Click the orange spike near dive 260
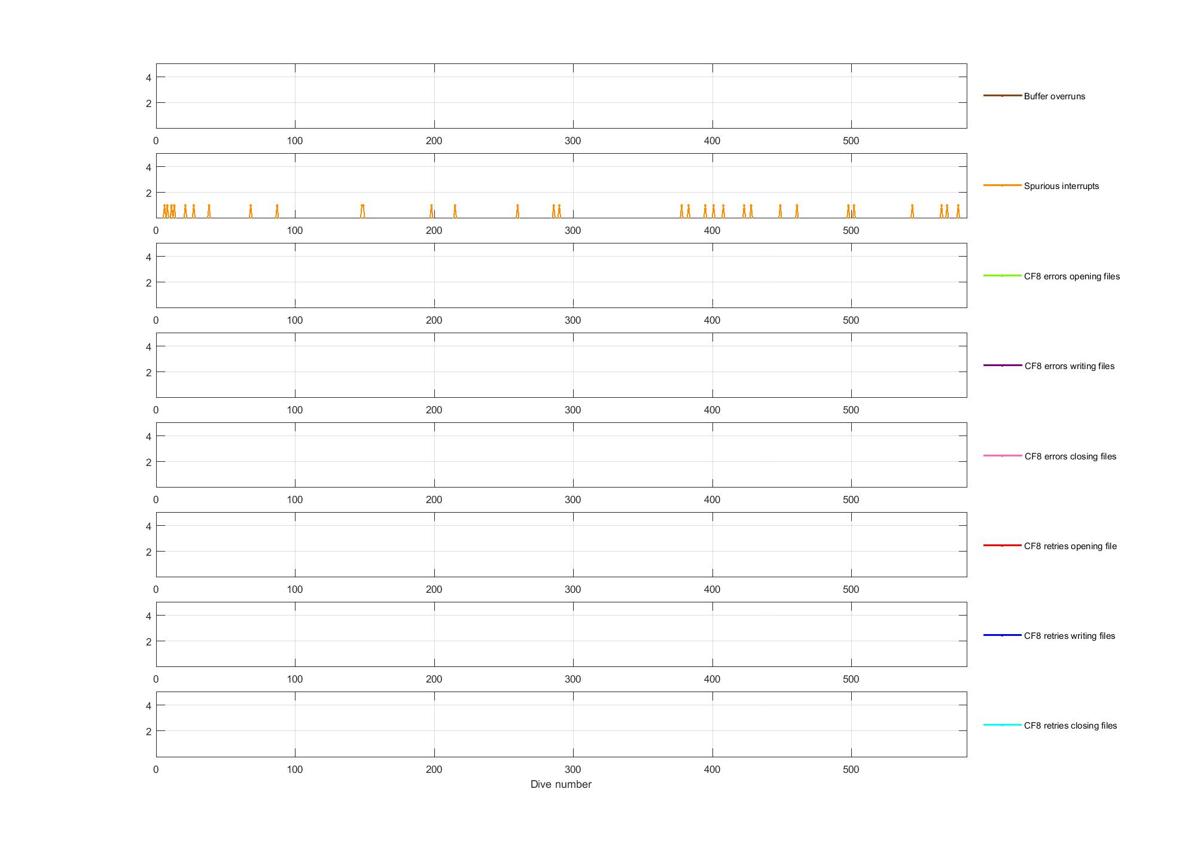Image resolution: width=1200 pixels, height=851 pixels. [x=518, y=211]
